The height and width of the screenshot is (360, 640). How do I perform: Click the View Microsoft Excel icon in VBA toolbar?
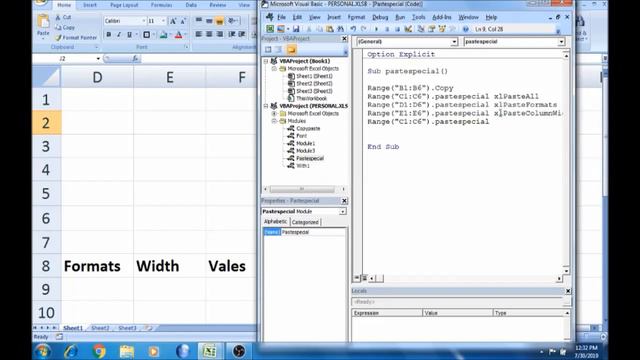pyautogui.click(x=270, y=29)
